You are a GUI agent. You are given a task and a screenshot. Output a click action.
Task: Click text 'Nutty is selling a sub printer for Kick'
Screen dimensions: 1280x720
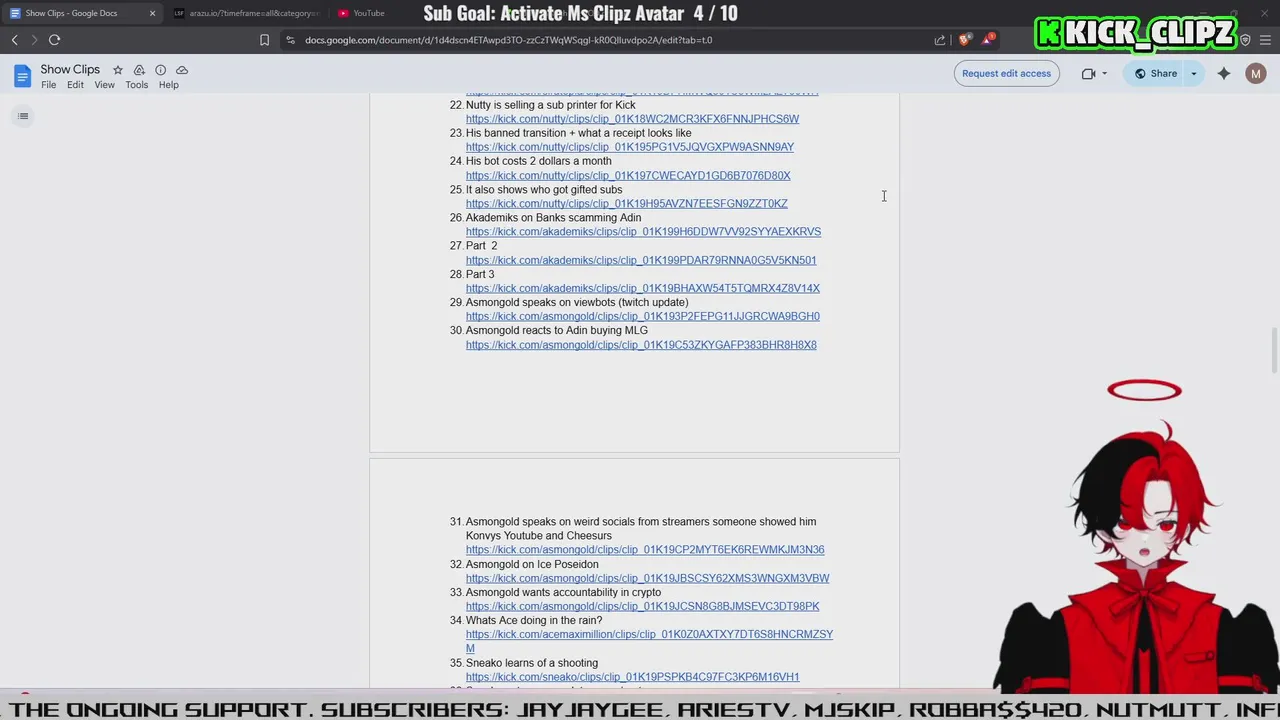pyautogui.click(x=550, y=105)
